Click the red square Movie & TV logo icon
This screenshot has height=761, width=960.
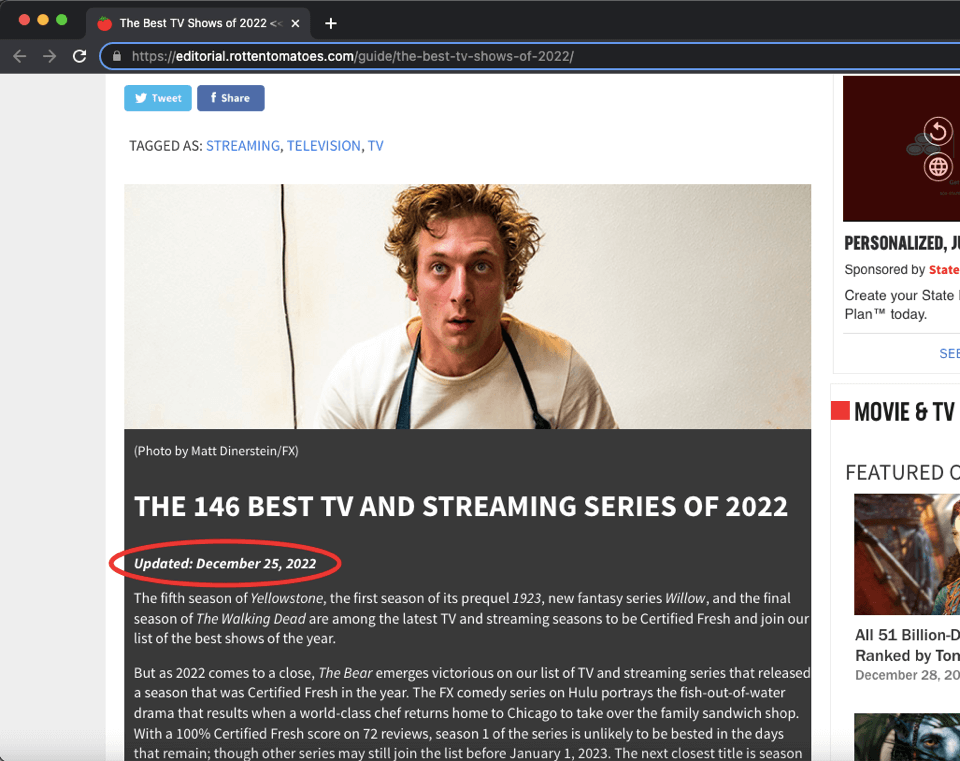click(840, 411)
